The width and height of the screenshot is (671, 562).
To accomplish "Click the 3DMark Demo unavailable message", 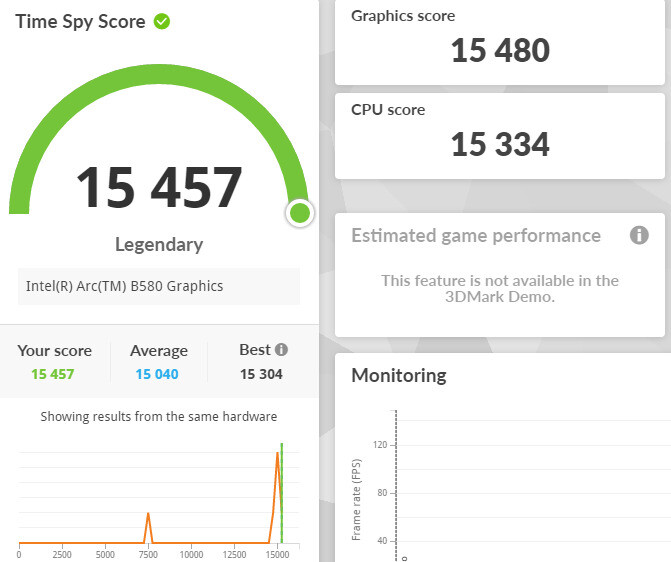I will pyautogui.click(x=500, y=288).
